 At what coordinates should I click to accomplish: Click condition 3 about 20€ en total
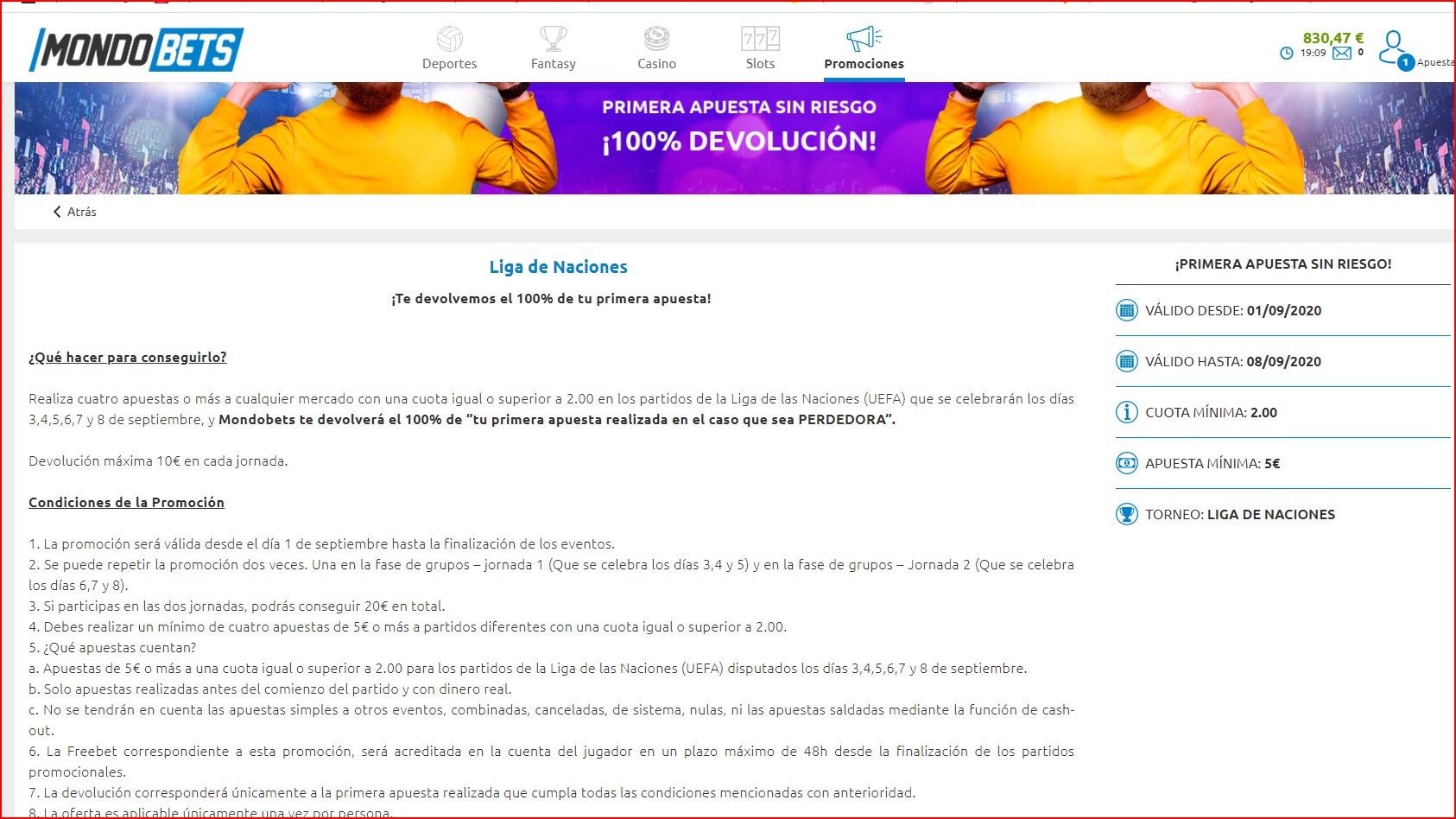tap(237, 606)
